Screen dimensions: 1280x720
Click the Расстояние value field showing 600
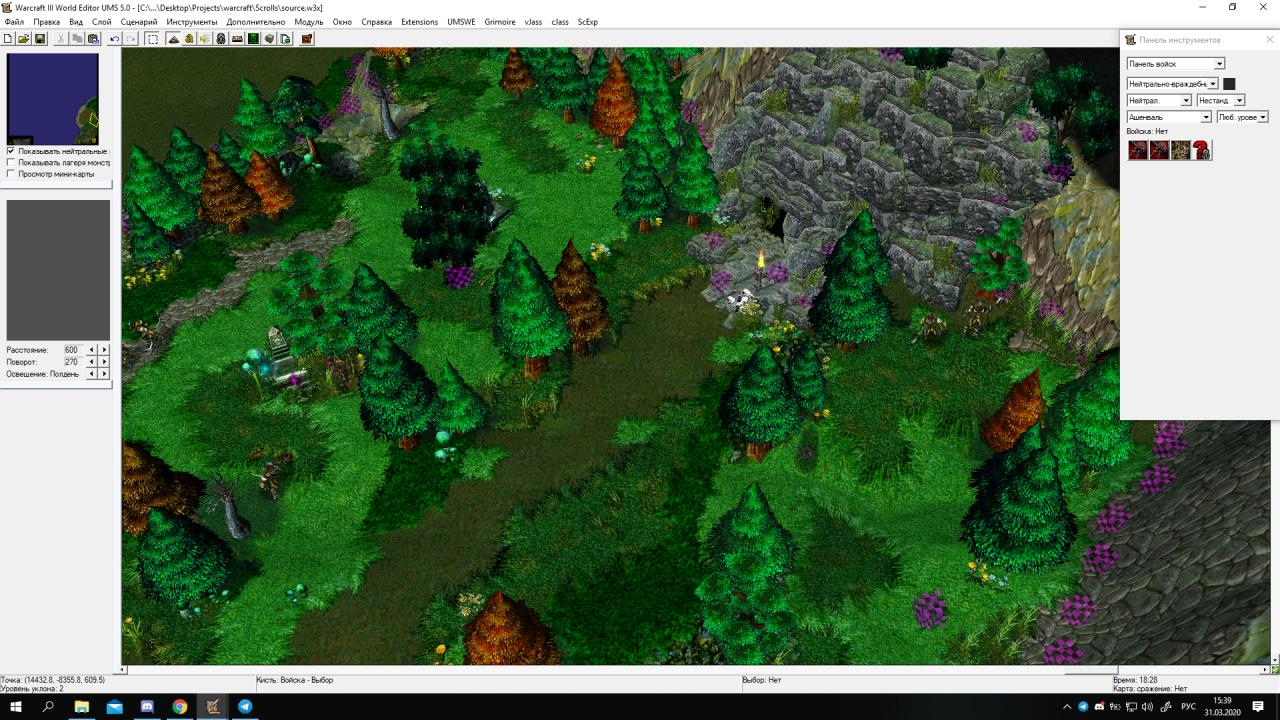pyautogui.click(x=73, y=350)
